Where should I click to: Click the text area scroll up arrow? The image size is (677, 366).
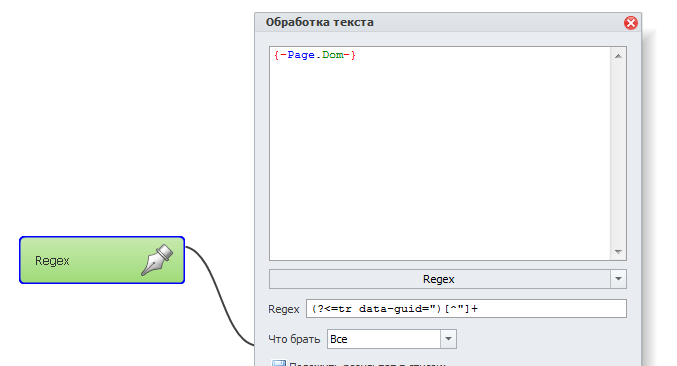[618, 56]
